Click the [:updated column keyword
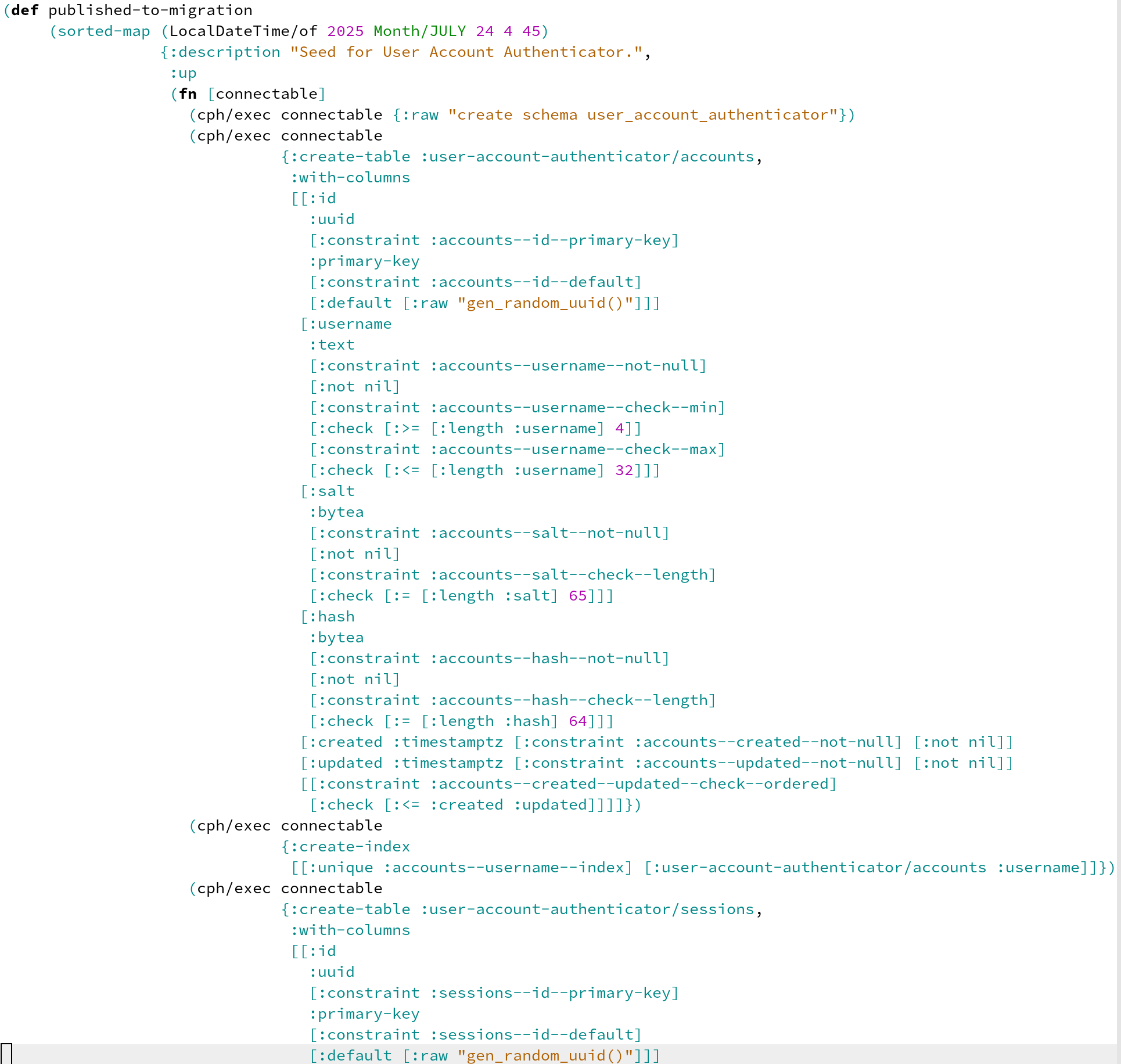 point(341,763)
